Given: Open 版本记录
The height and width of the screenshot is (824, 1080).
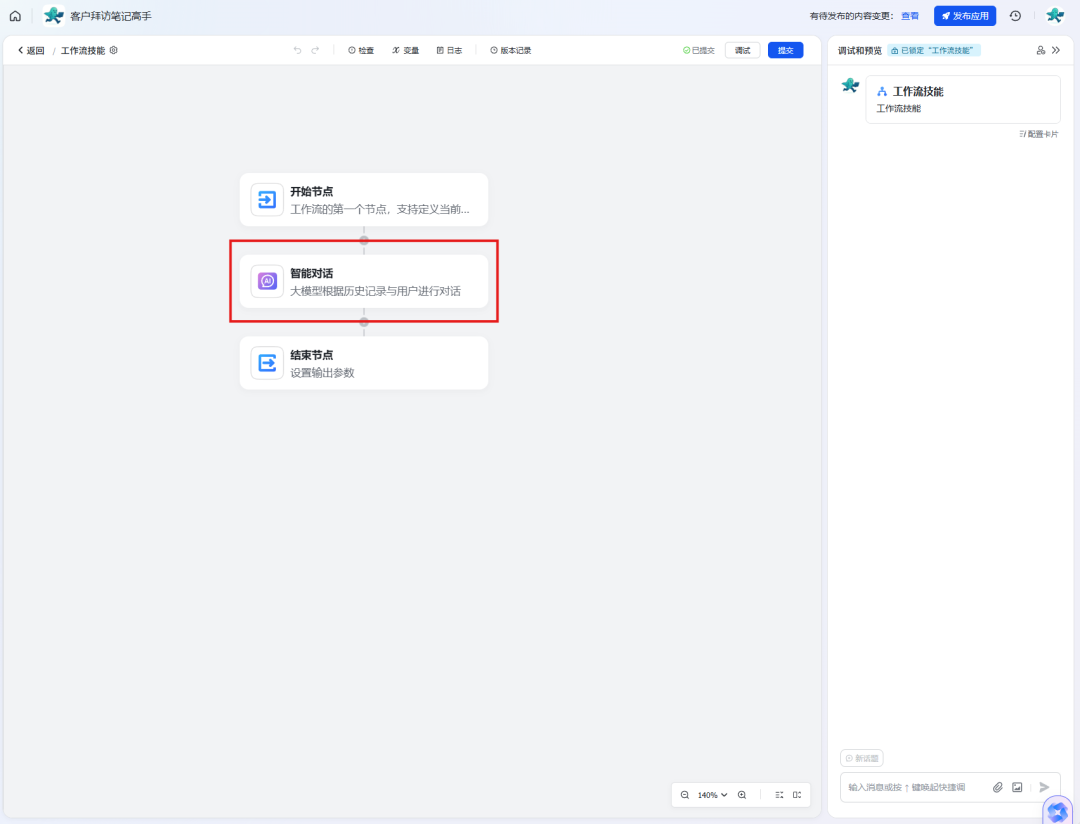Looking at the screenshot, I should click(x=510, y=50).
